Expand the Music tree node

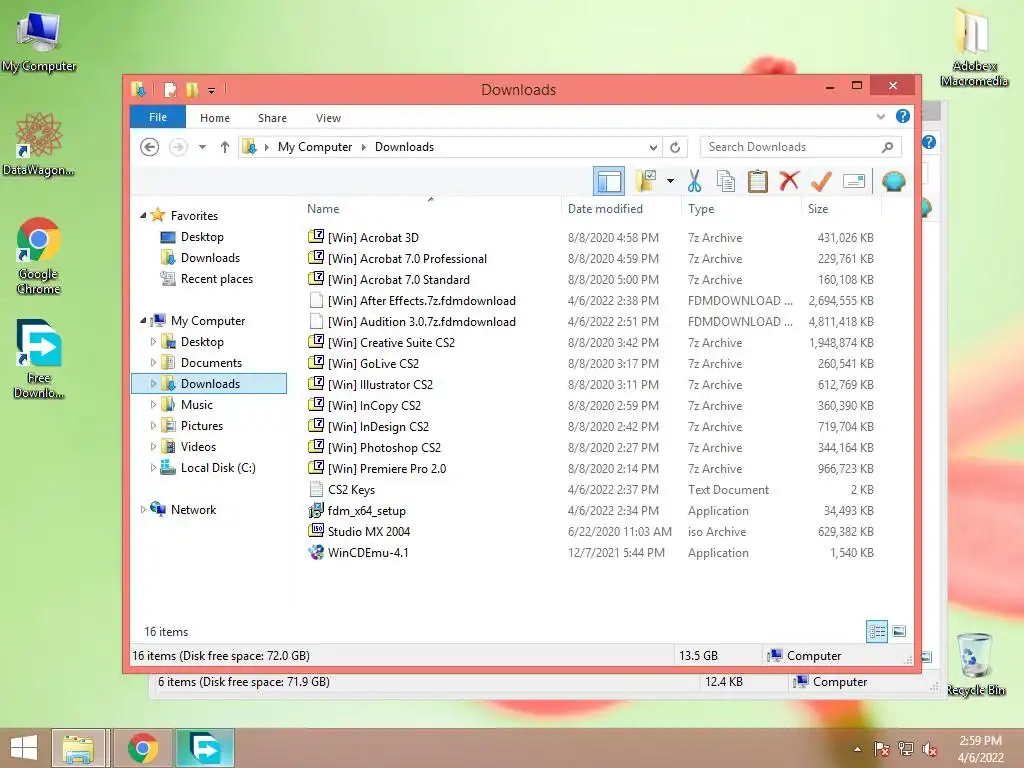(x=153, y=404)
